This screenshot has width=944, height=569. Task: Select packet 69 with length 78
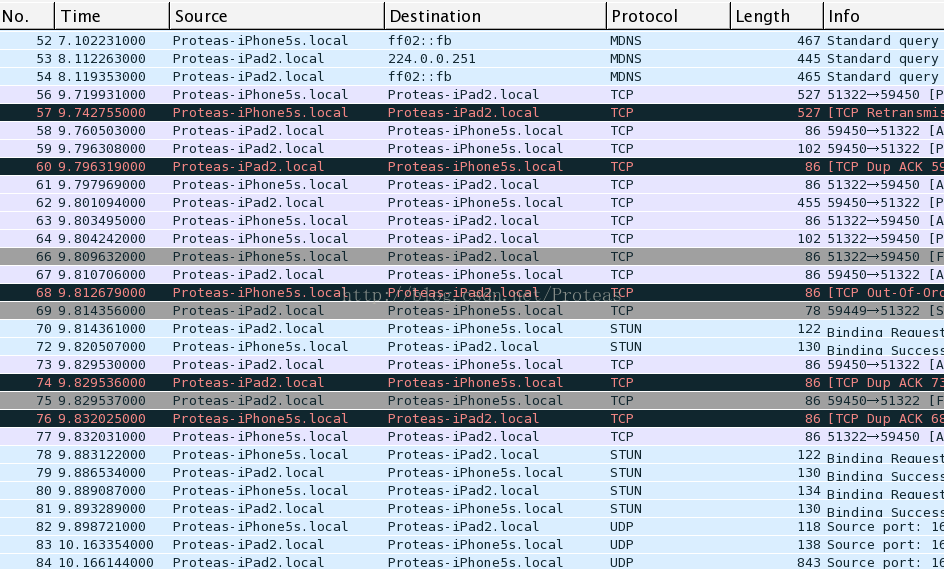(x=472, y=311)
